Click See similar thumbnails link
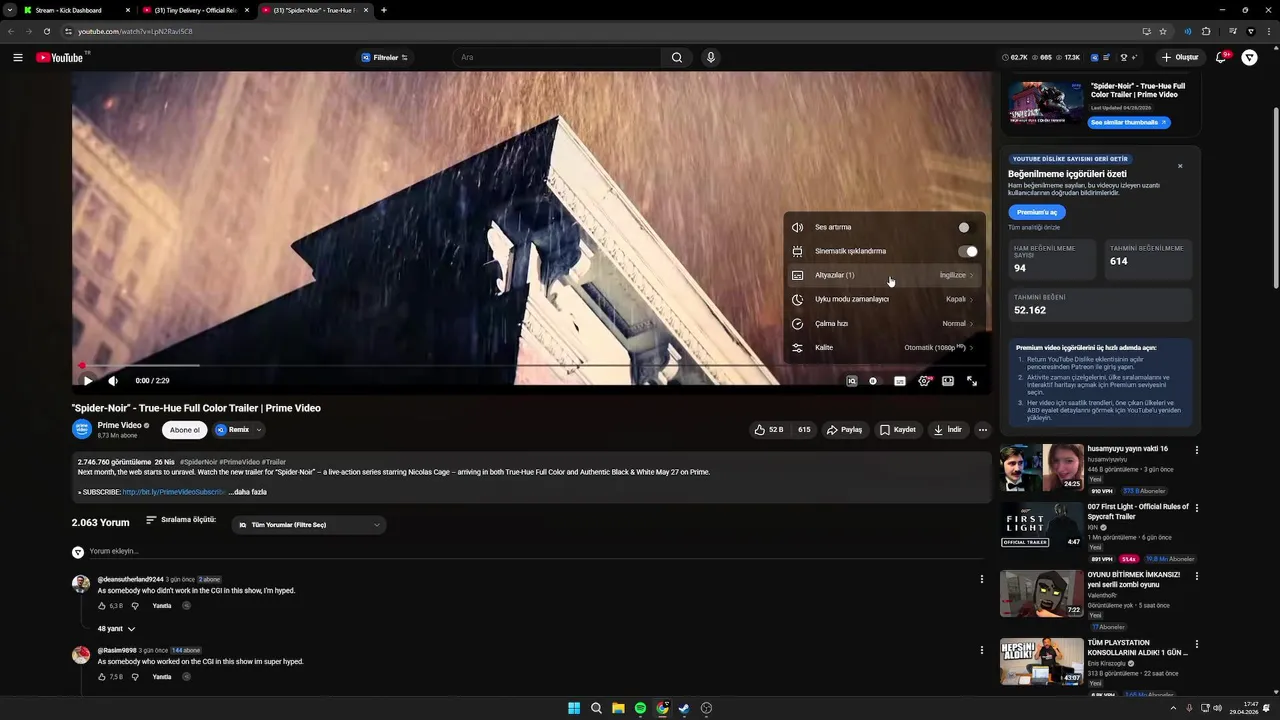 coord(1129,122)
